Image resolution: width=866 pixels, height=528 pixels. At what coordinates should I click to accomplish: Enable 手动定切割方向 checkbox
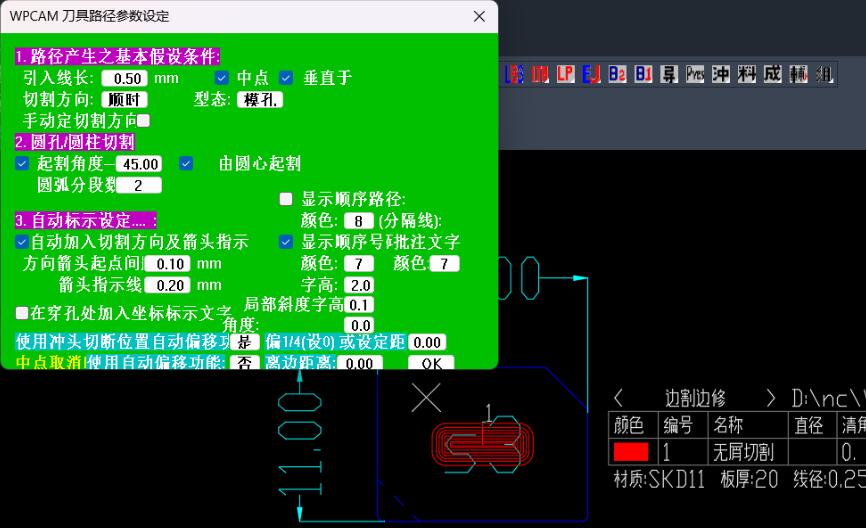(x=143, y=120)
